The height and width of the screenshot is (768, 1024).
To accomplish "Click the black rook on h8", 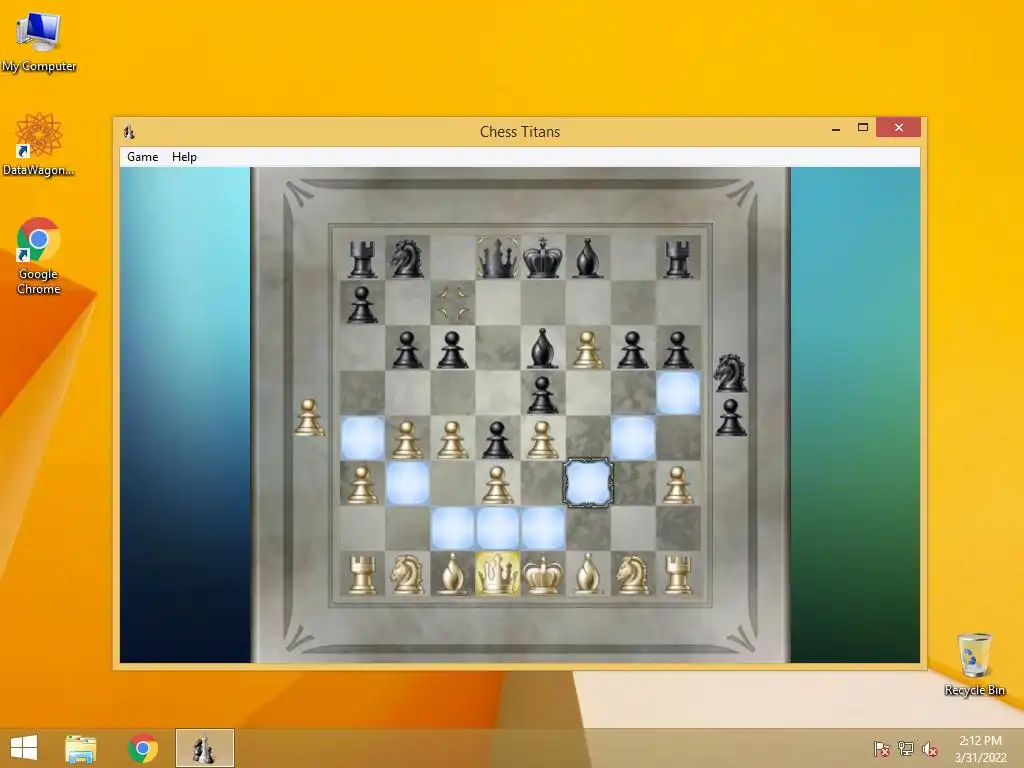I will pyautogui.click(x=678, y=259).
